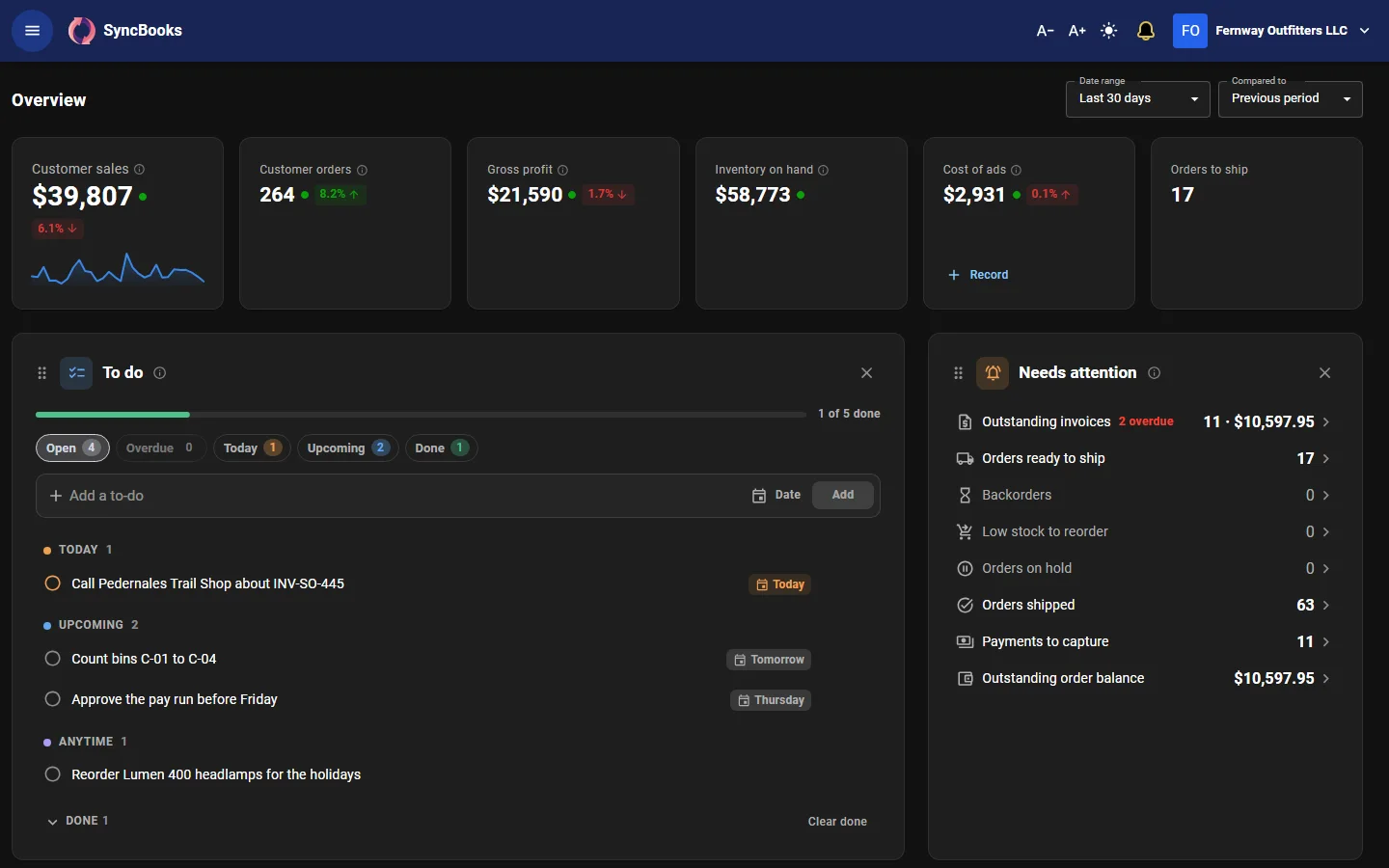Switch to the Overdue filter tab
Screen dimensions: 1389x868
(x=160, y=448)
